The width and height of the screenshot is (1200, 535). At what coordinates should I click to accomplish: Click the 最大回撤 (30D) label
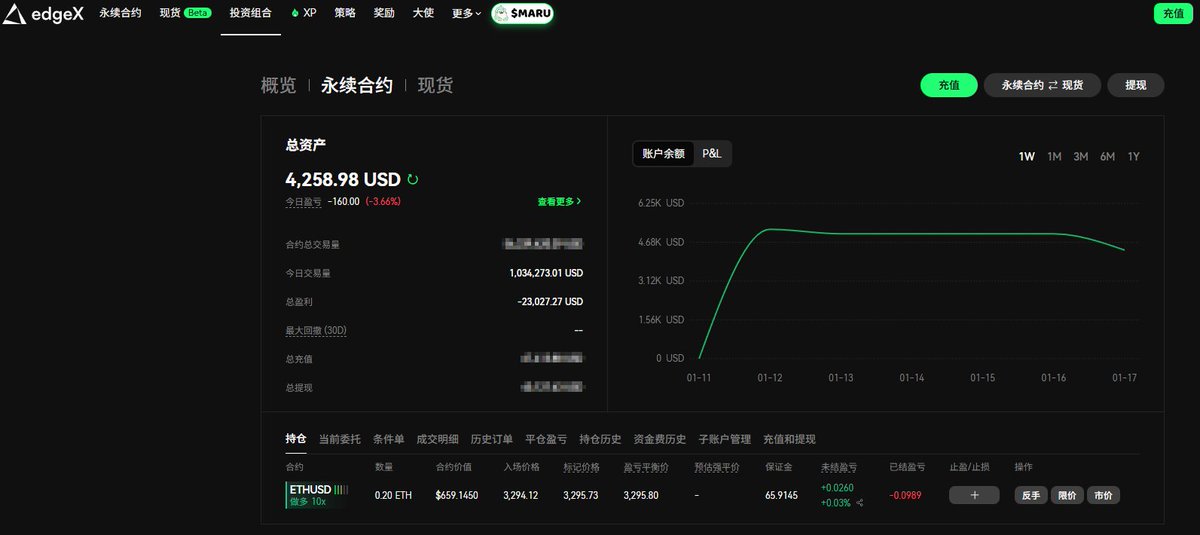click(x=316, y=330)
